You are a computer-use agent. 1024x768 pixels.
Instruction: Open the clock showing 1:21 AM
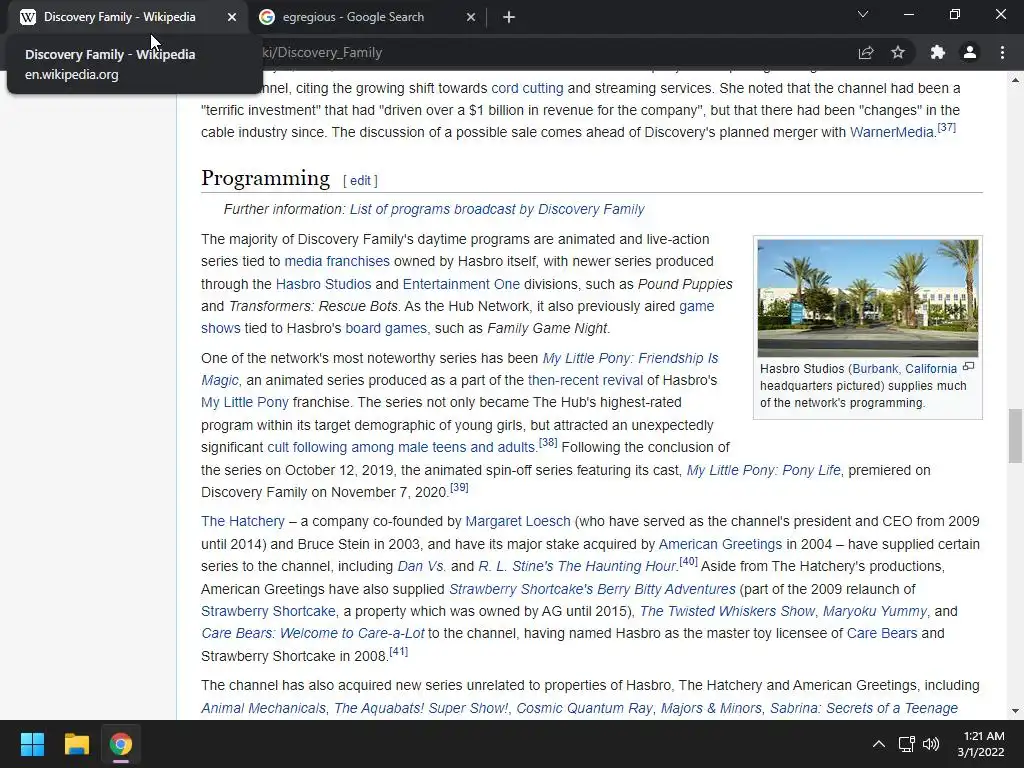pos(981,744)
